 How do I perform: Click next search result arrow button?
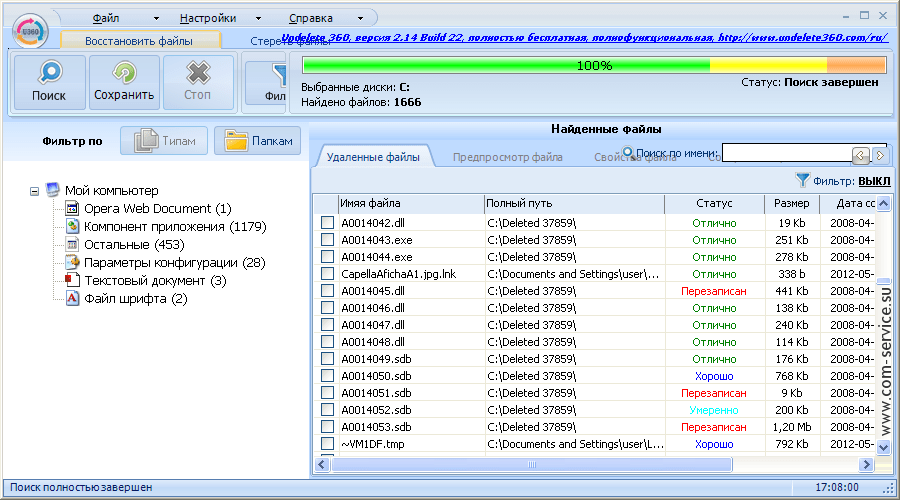pos(879,155)
